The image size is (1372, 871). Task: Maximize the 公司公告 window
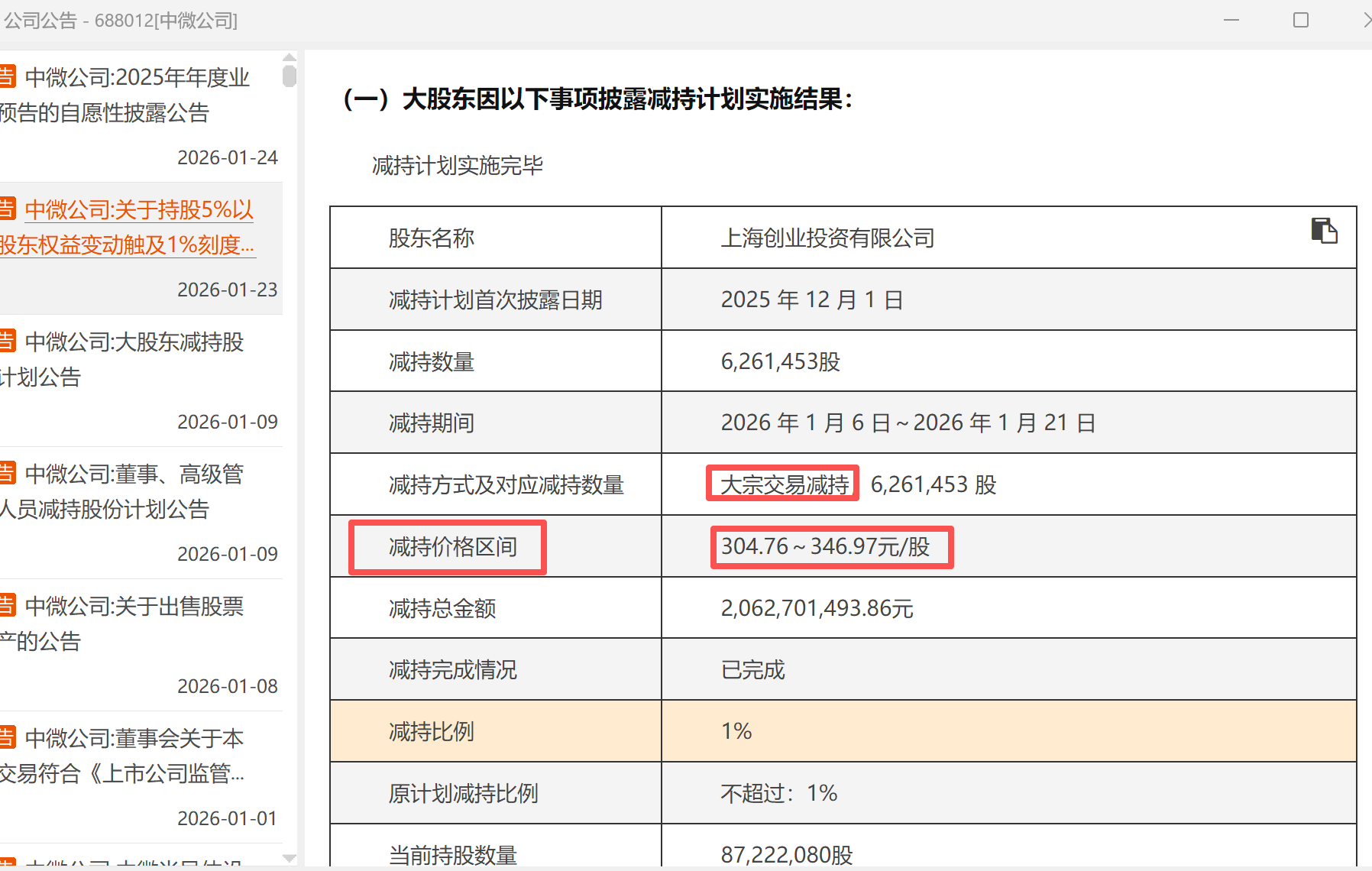click(x=1301, y=21)
